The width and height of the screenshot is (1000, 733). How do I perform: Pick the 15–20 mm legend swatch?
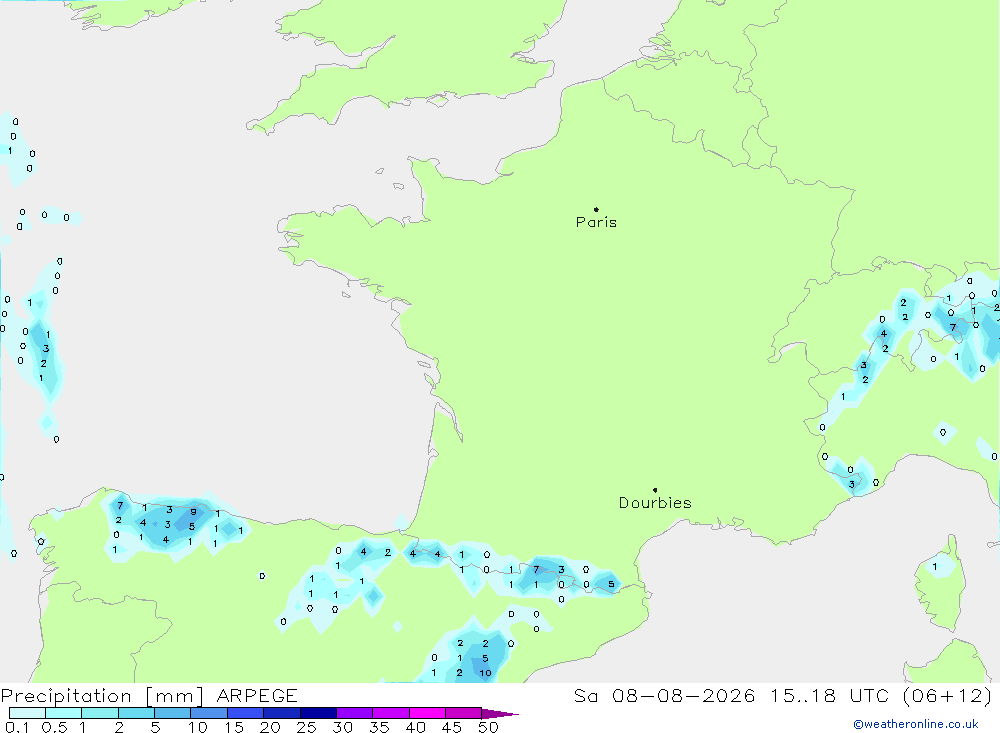245,713
